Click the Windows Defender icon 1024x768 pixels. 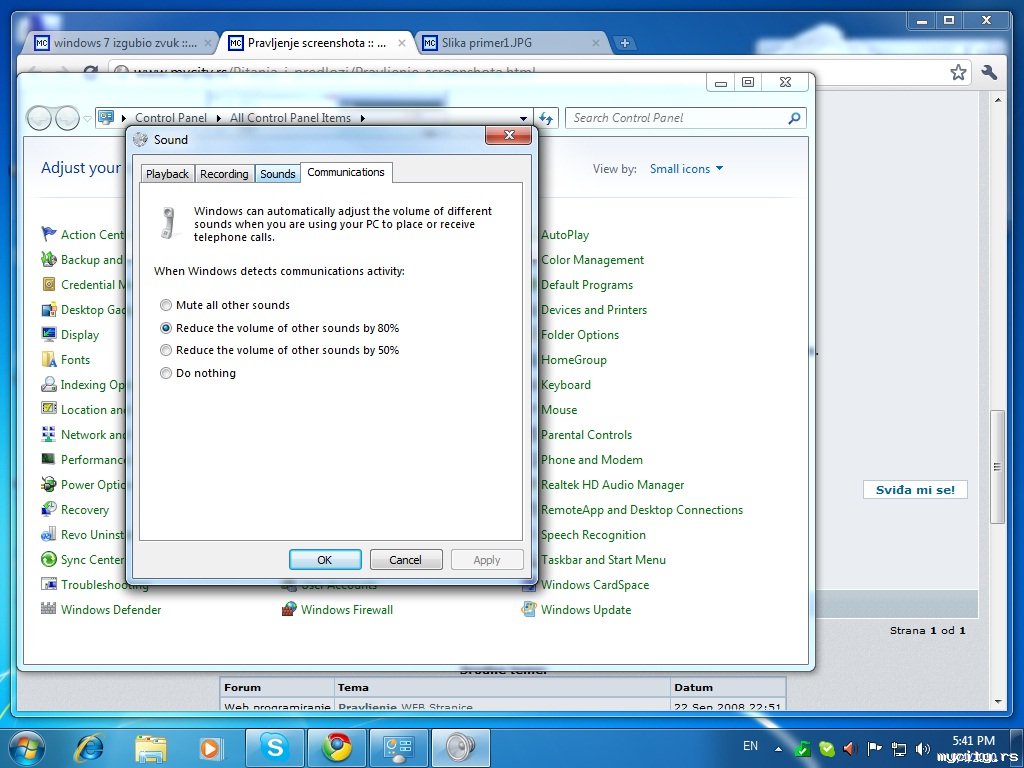(x=49, y=610)
